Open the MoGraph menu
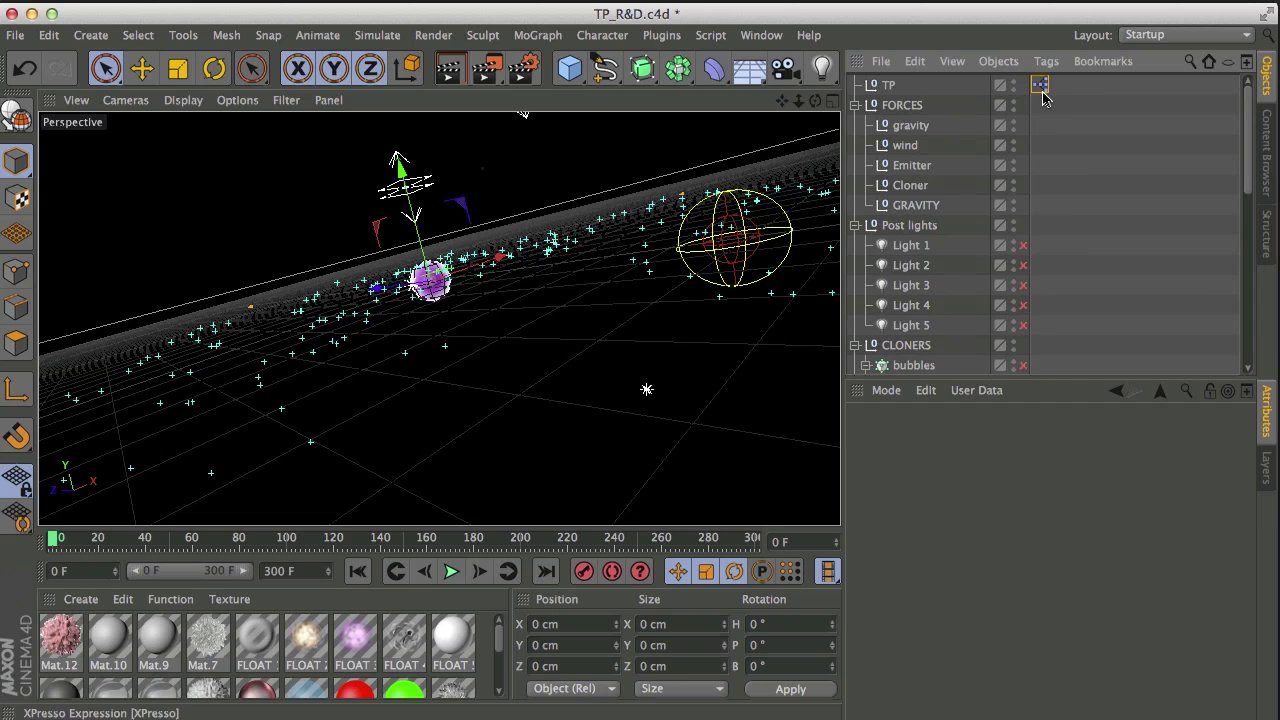Image resolution: width=1280 pixels, height=720 pixels. [537, 35]
